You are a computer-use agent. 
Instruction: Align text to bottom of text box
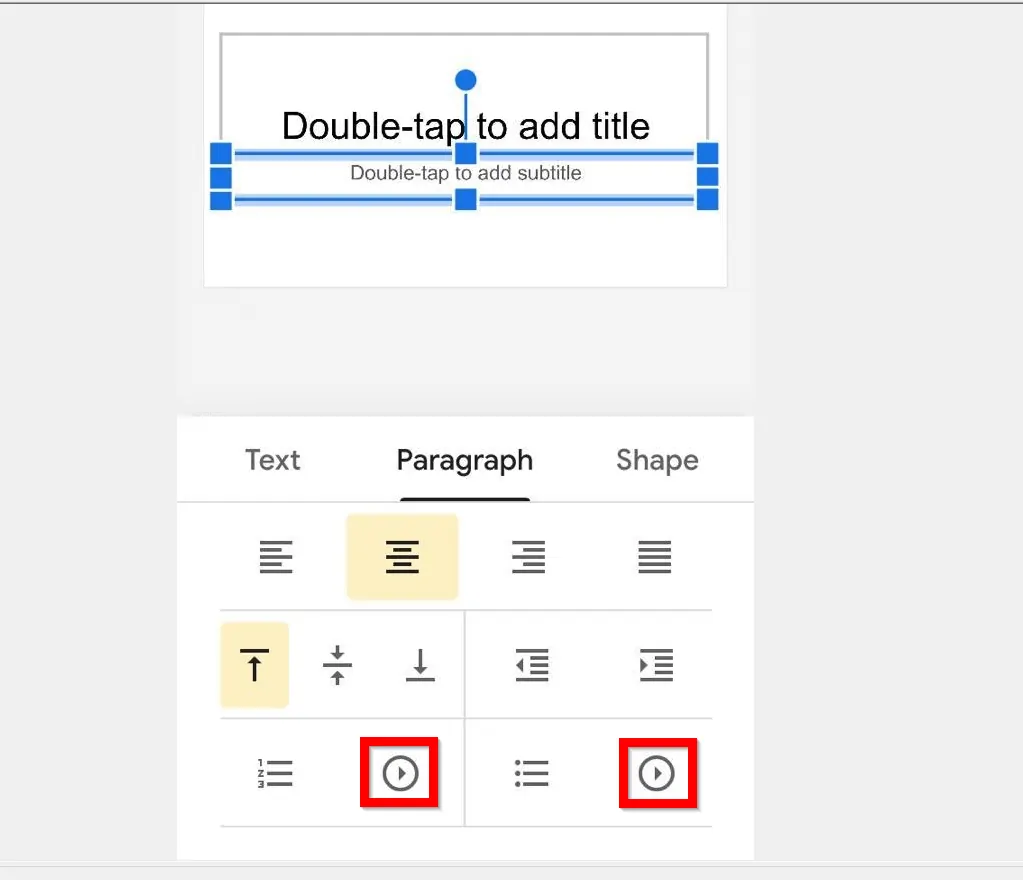pos(420,664)
